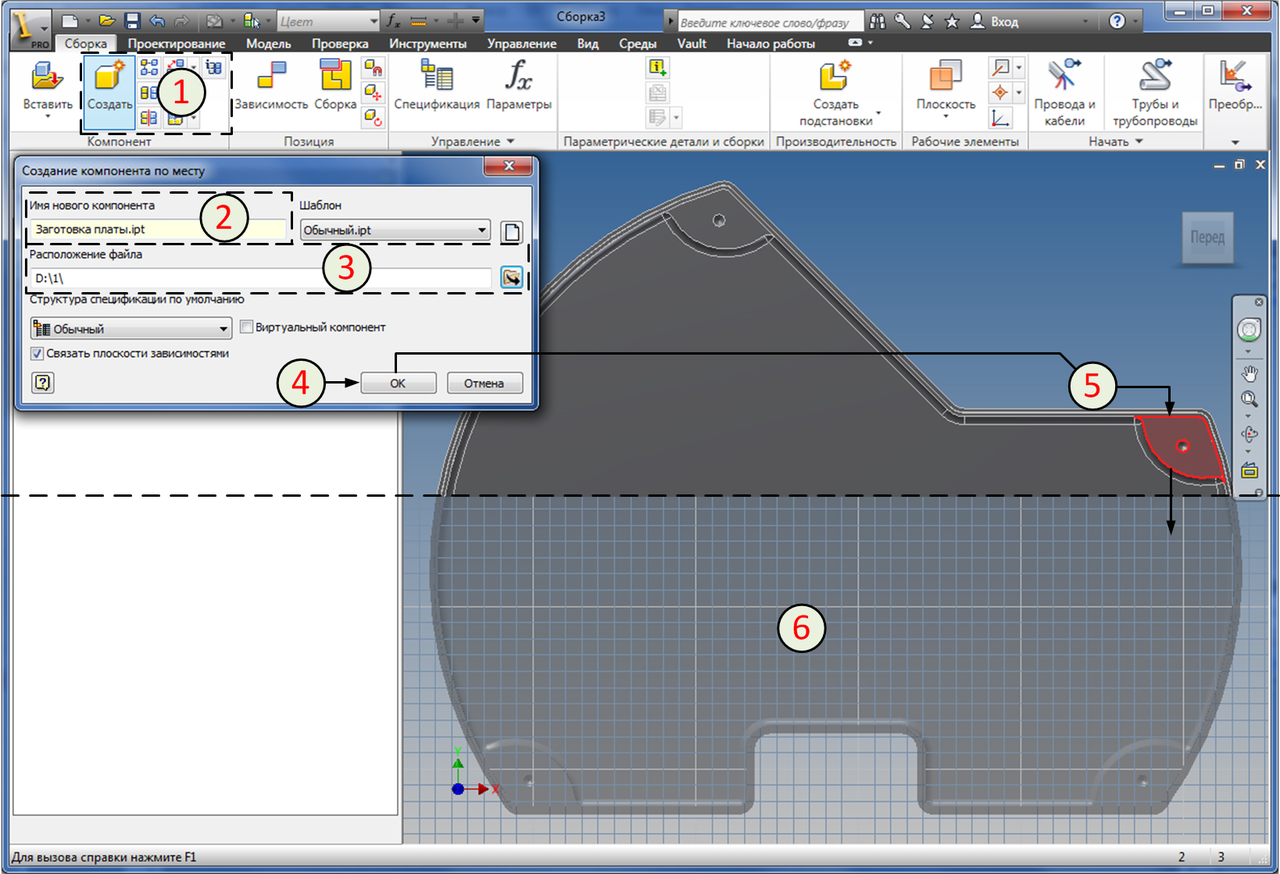
Task: Open the Вставить dropdown arrow
Action: 48,117
